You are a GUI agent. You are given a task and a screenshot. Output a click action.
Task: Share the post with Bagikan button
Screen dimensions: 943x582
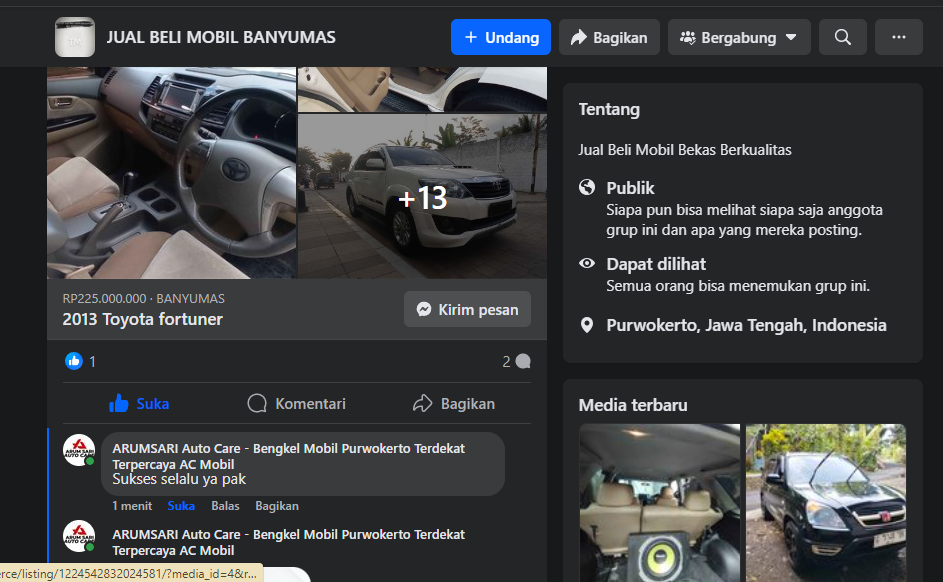coord(454,403)
